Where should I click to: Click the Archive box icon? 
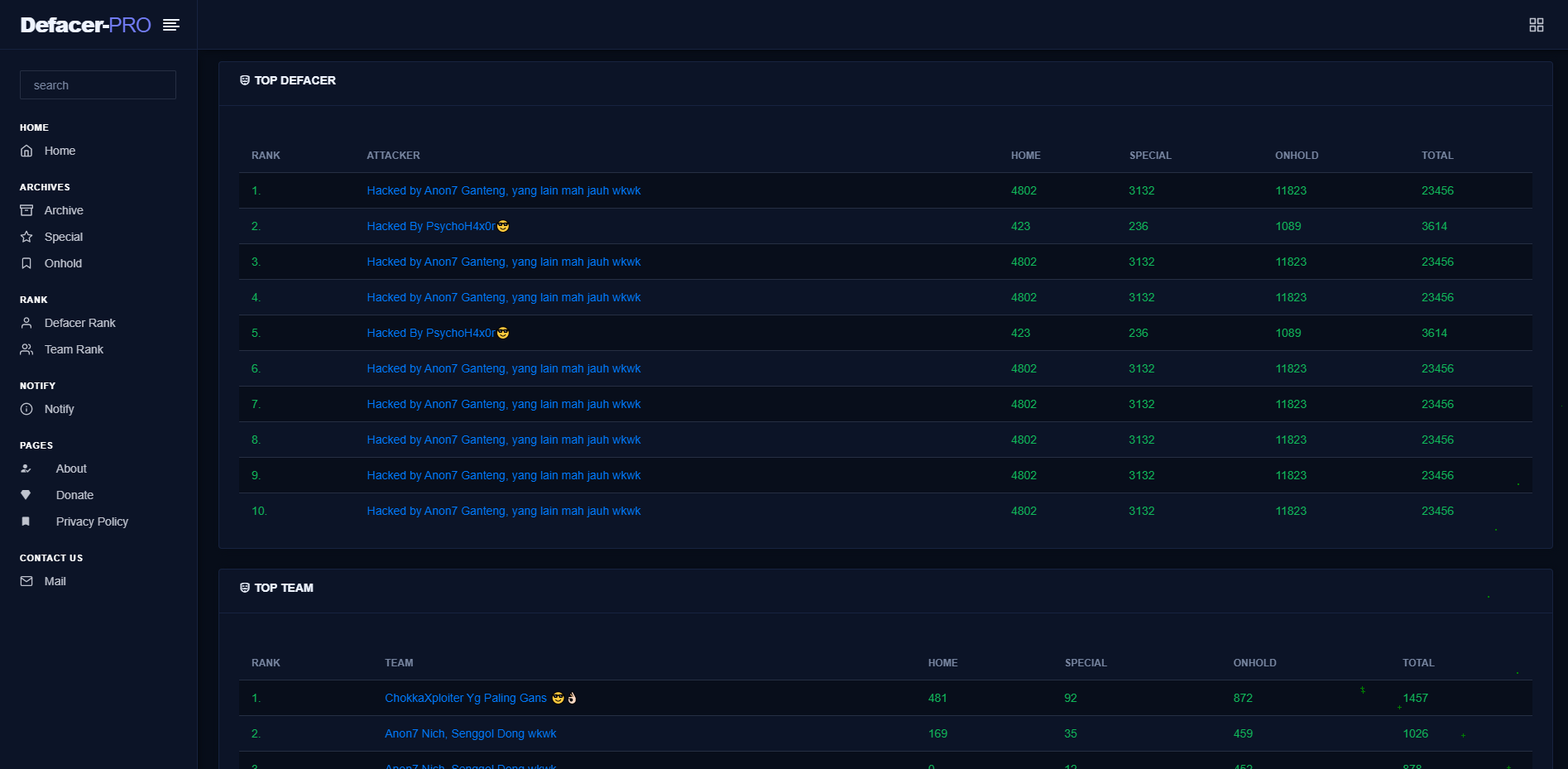pos(26,210)
